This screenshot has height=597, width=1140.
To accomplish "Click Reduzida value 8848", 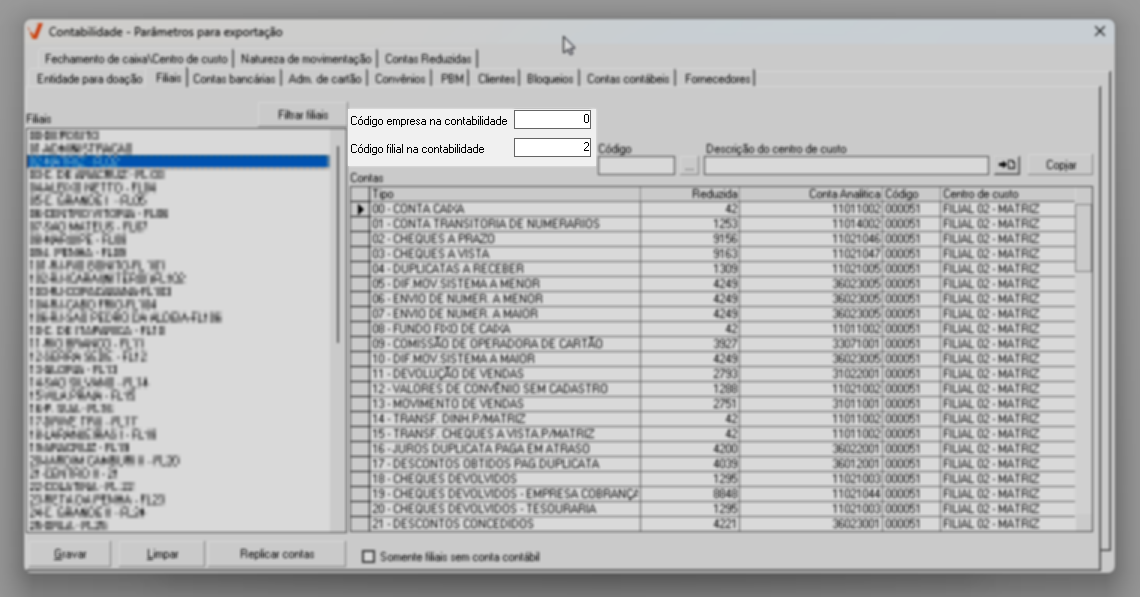I will (690, 494).
